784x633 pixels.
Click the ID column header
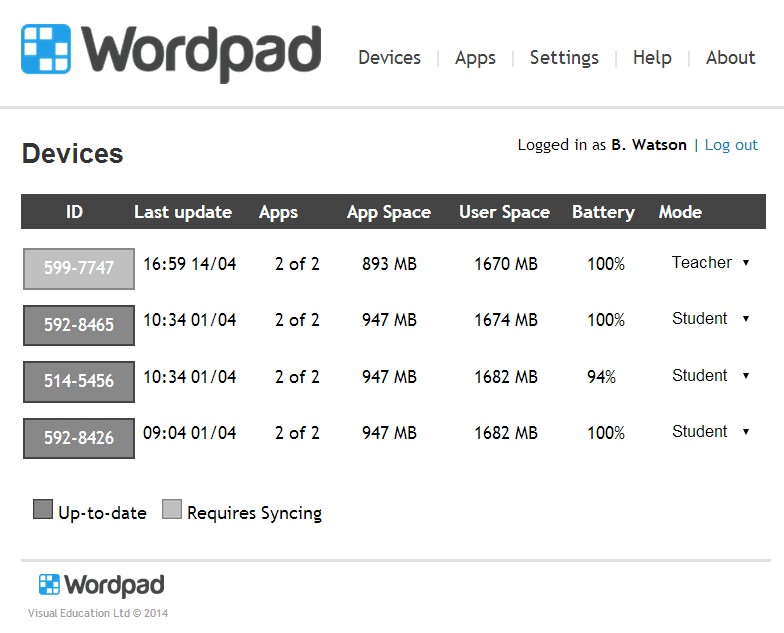point(74,212)
